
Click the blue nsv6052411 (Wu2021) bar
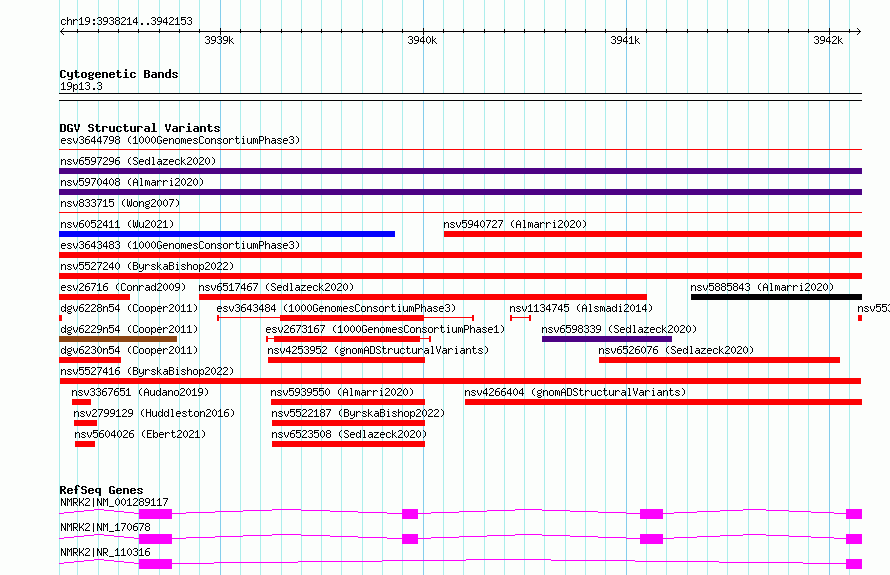pos(227,234)
